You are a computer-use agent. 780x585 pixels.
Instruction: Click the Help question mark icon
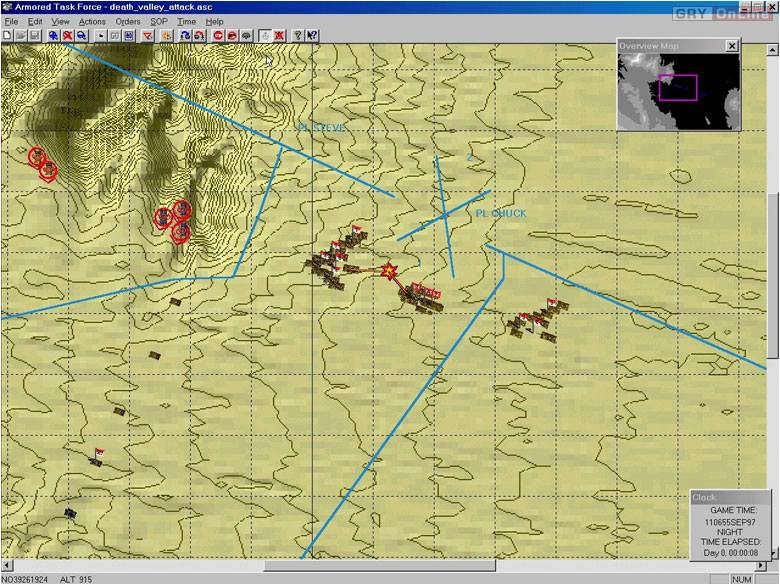(298, 35)
